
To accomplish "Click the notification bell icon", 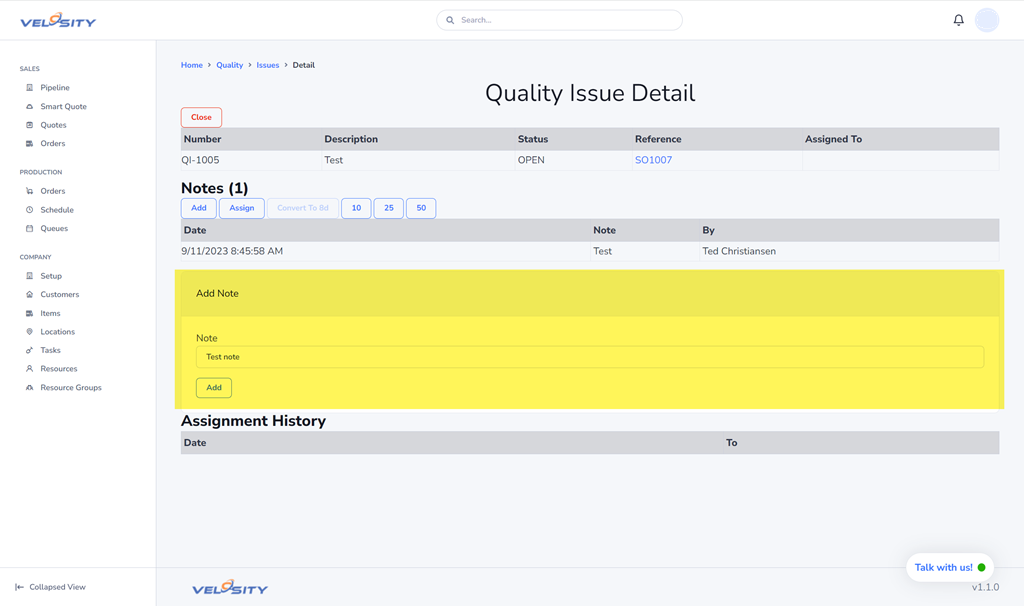I will tap(958, 20).
